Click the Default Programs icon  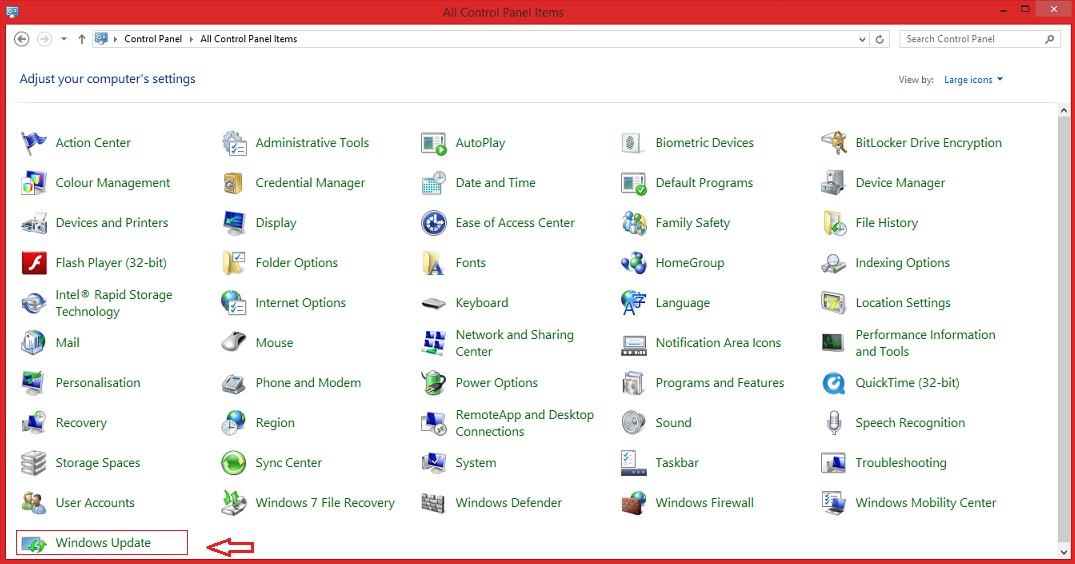633,183
